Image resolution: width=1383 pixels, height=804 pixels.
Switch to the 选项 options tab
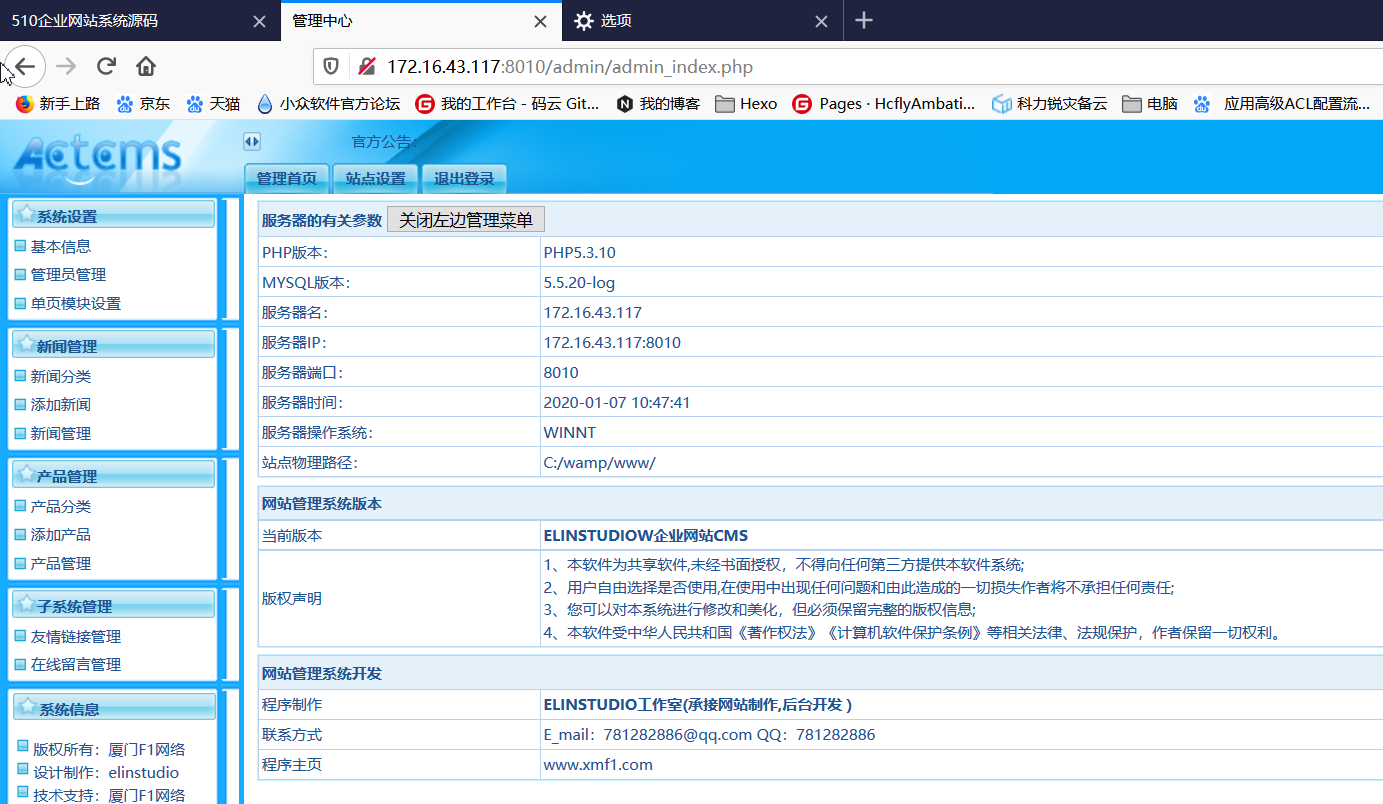(x=703, y=20)
